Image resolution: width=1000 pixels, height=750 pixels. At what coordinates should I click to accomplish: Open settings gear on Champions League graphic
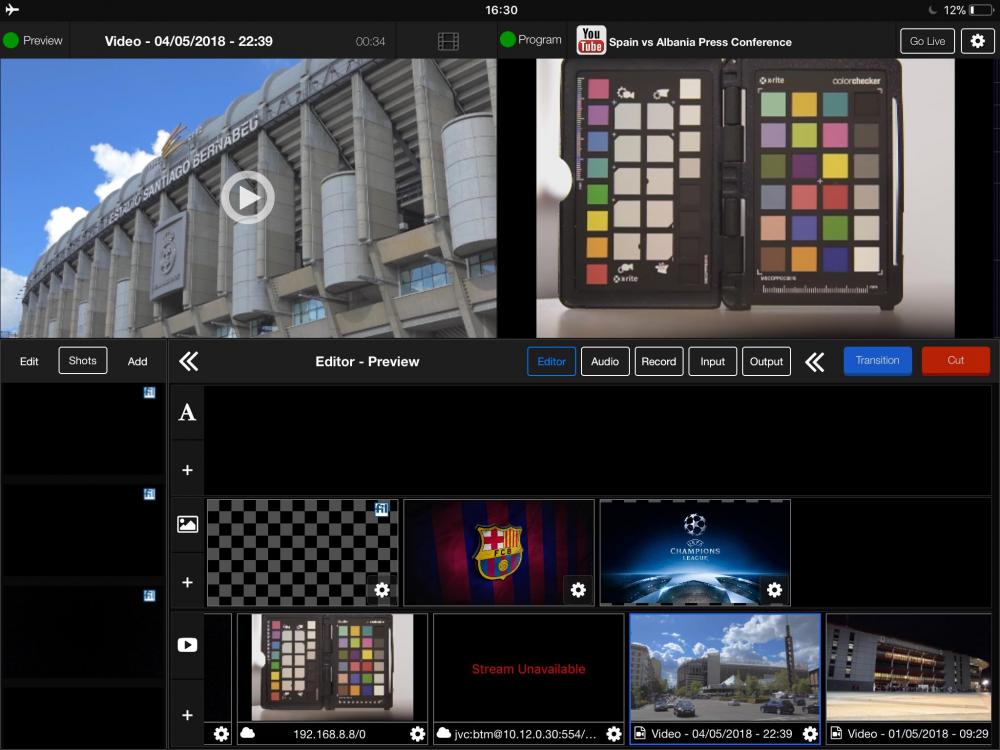774,590
